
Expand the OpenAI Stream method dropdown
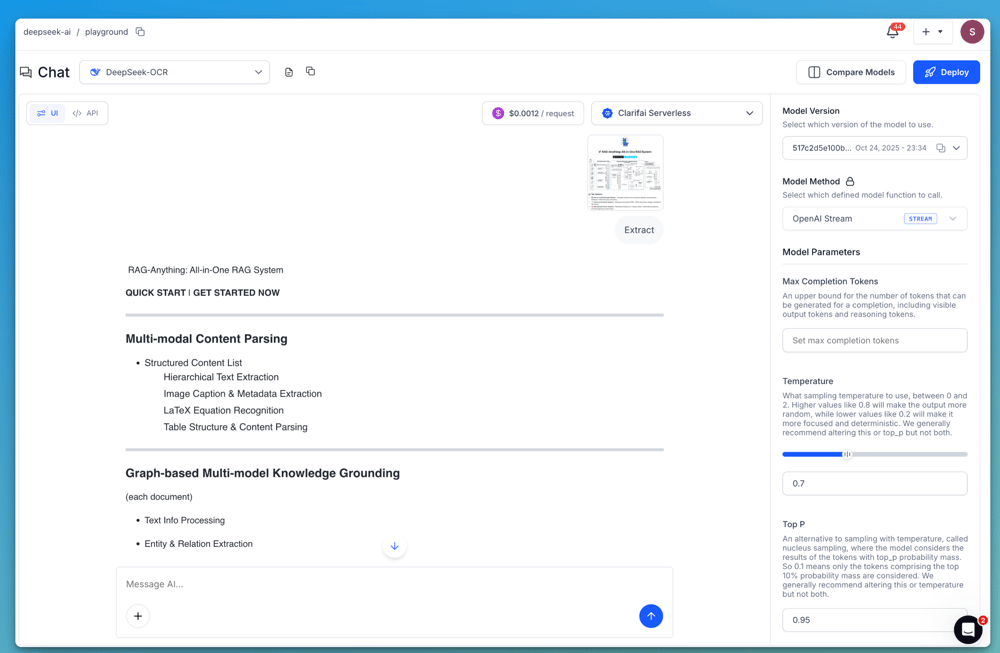pyautogui.click(x=952, y=218)
